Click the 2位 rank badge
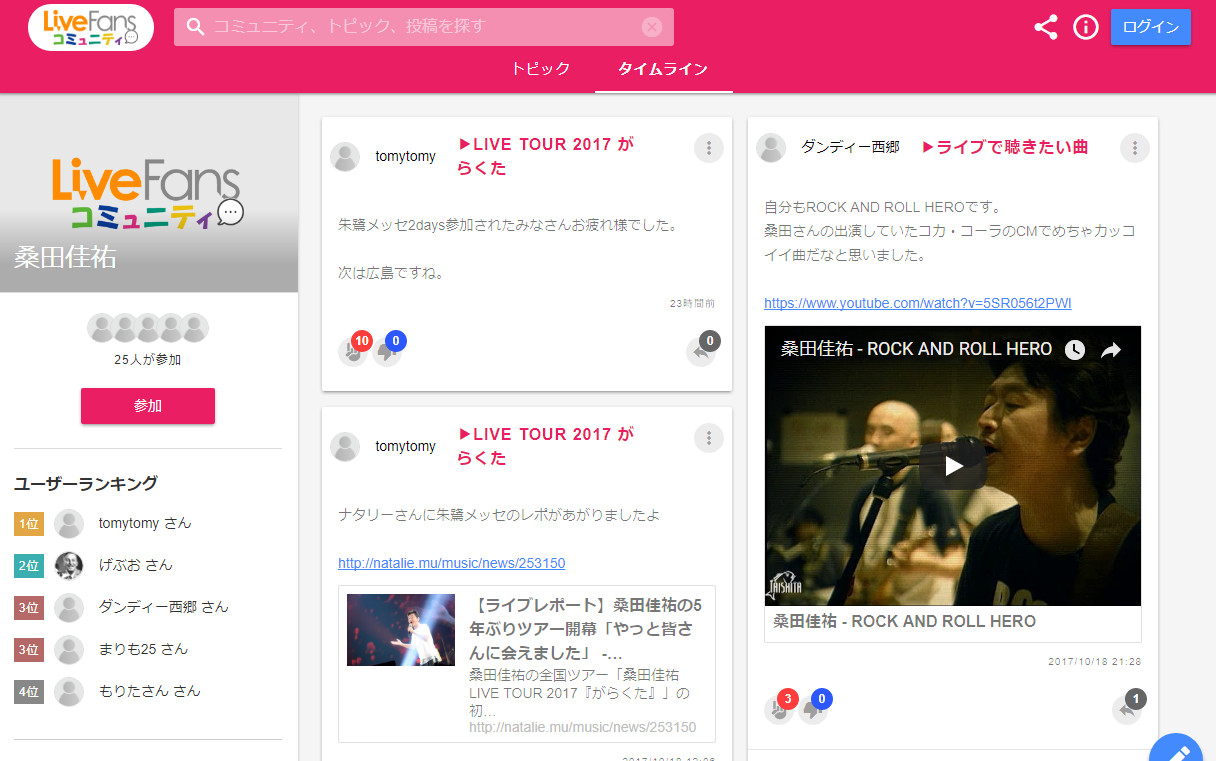The image size is (1216, 761). (29, 565)
